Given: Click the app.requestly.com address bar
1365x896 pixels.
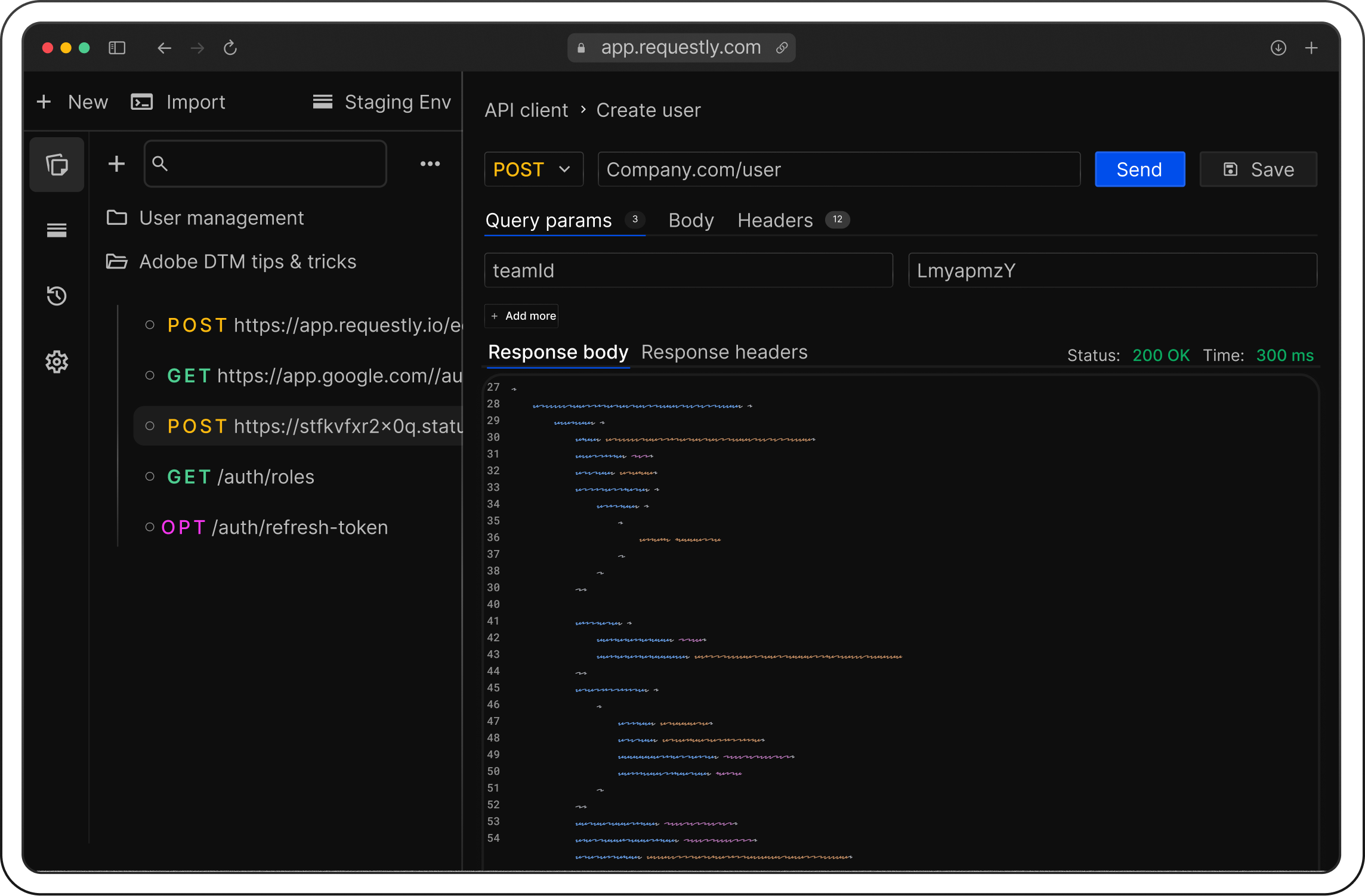Looking at the screenshot, I should tap(681, 48).
